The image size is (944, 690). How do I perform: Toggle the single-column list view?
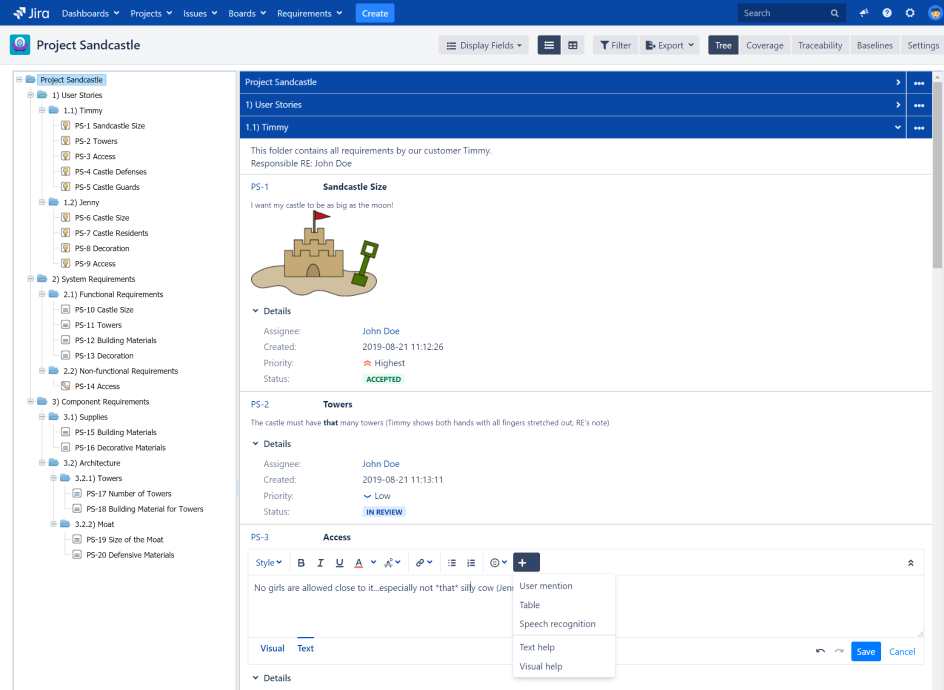pyautogui.click(x=549, y=45)
